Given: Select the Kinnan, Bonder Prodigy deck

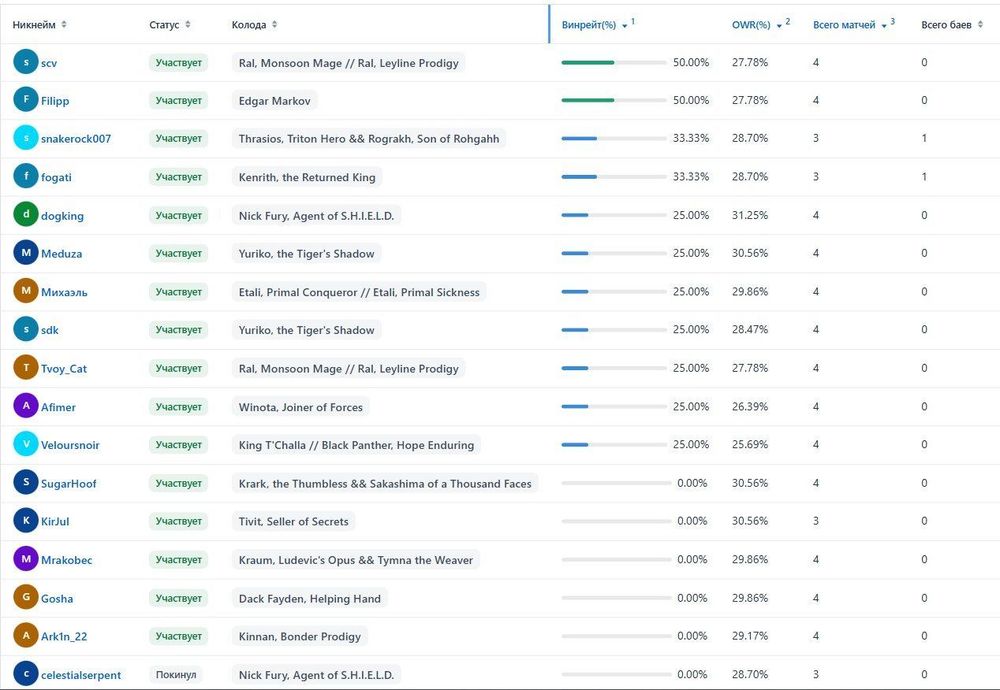Looking at the screenshot, I should pos(300,636).
